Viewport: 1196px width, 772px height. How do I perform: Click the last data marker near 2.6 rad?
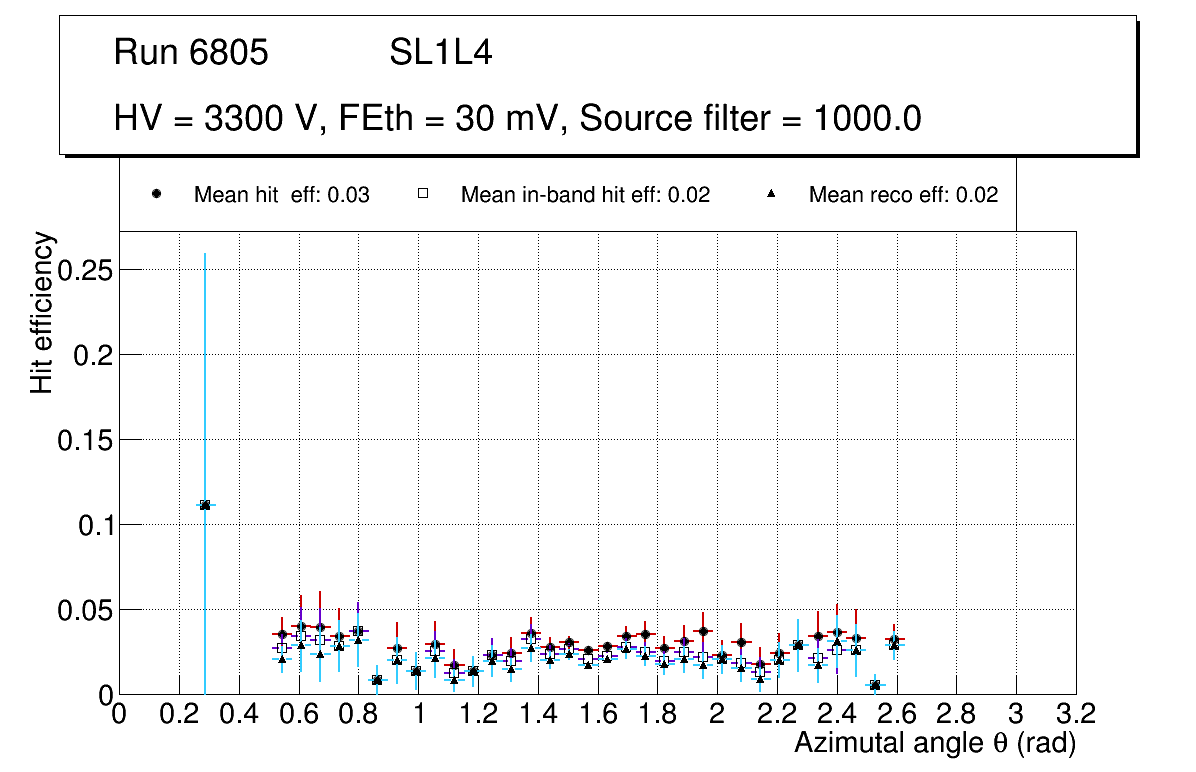click(895, 641)
